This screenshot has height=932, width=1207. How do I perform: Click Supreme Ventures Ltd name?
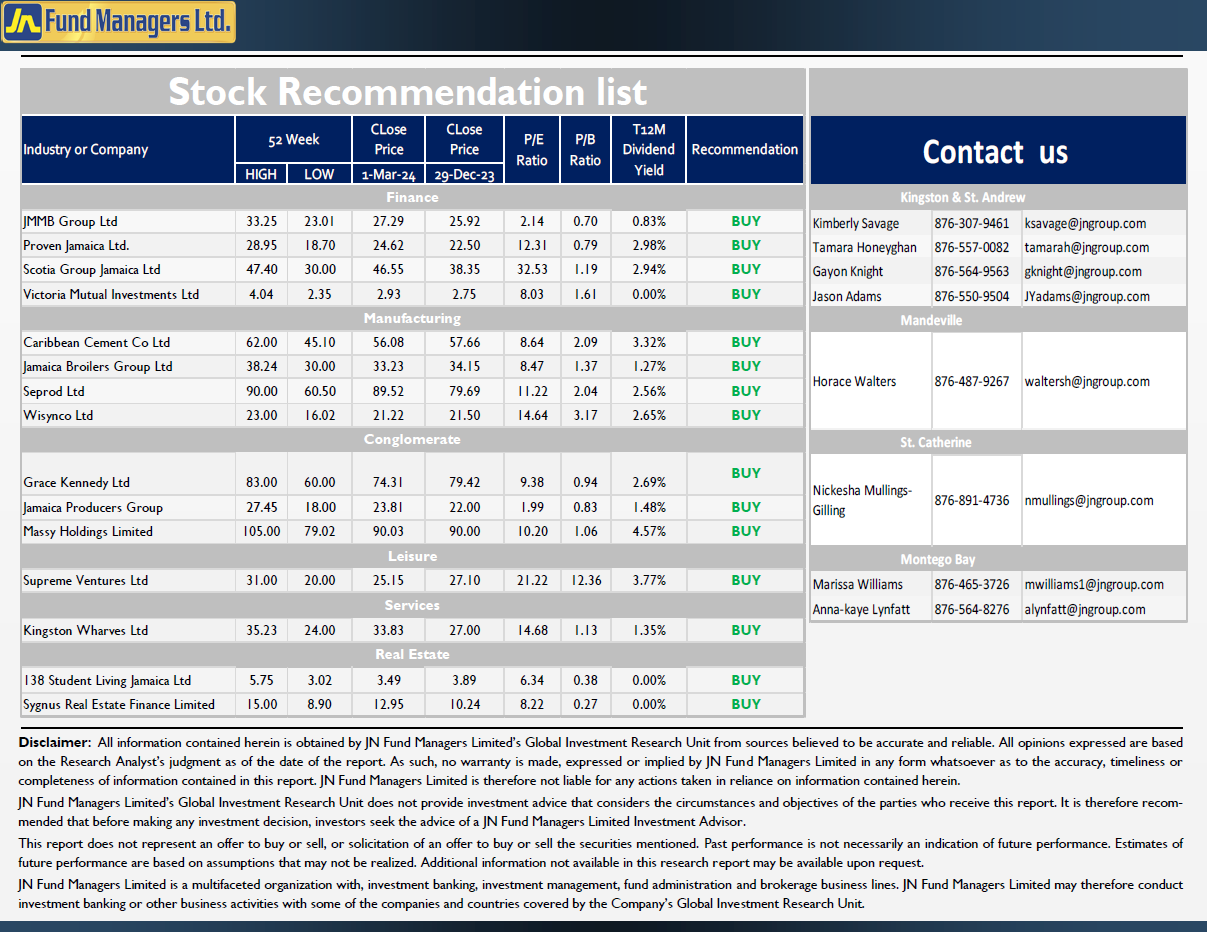[x=85, y=580]
